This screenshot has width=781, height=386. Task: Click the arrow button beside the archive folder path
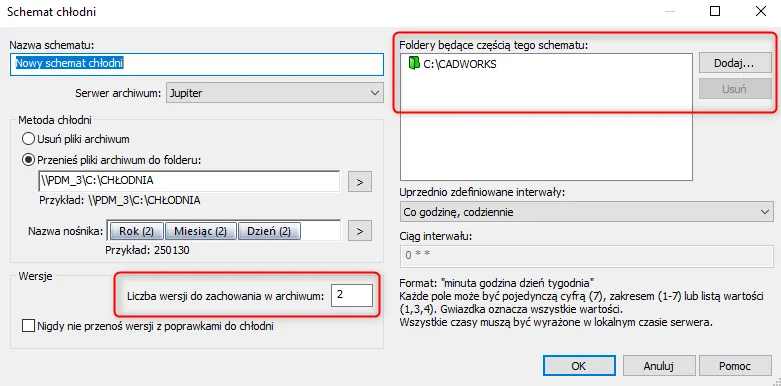[x=360, y=182]
